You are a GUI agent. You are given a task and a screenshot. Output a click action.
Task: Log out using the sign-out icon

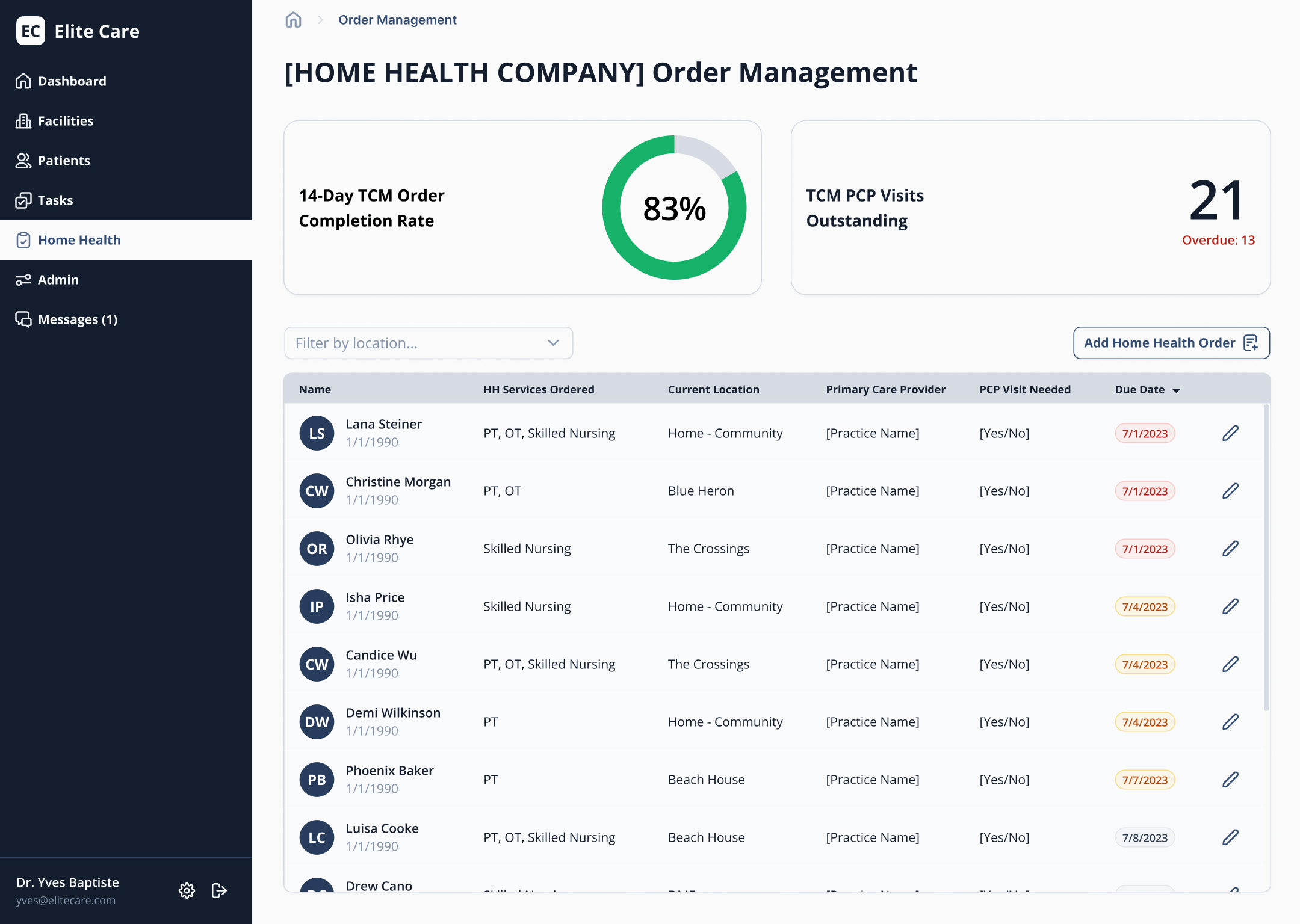(218, 891)
